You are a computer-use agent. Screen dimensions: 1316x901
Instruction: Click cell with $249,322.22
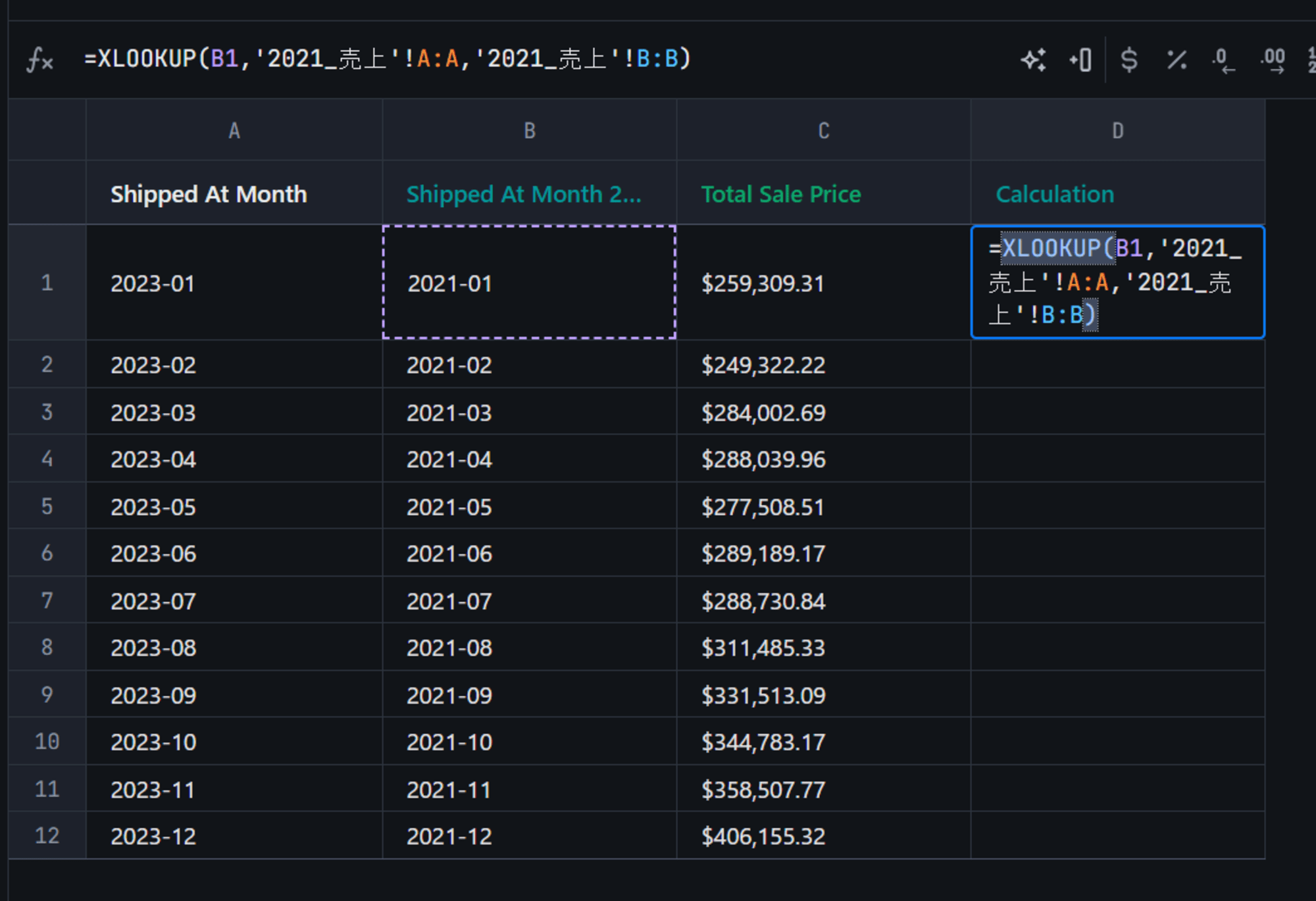click(824, 364)
